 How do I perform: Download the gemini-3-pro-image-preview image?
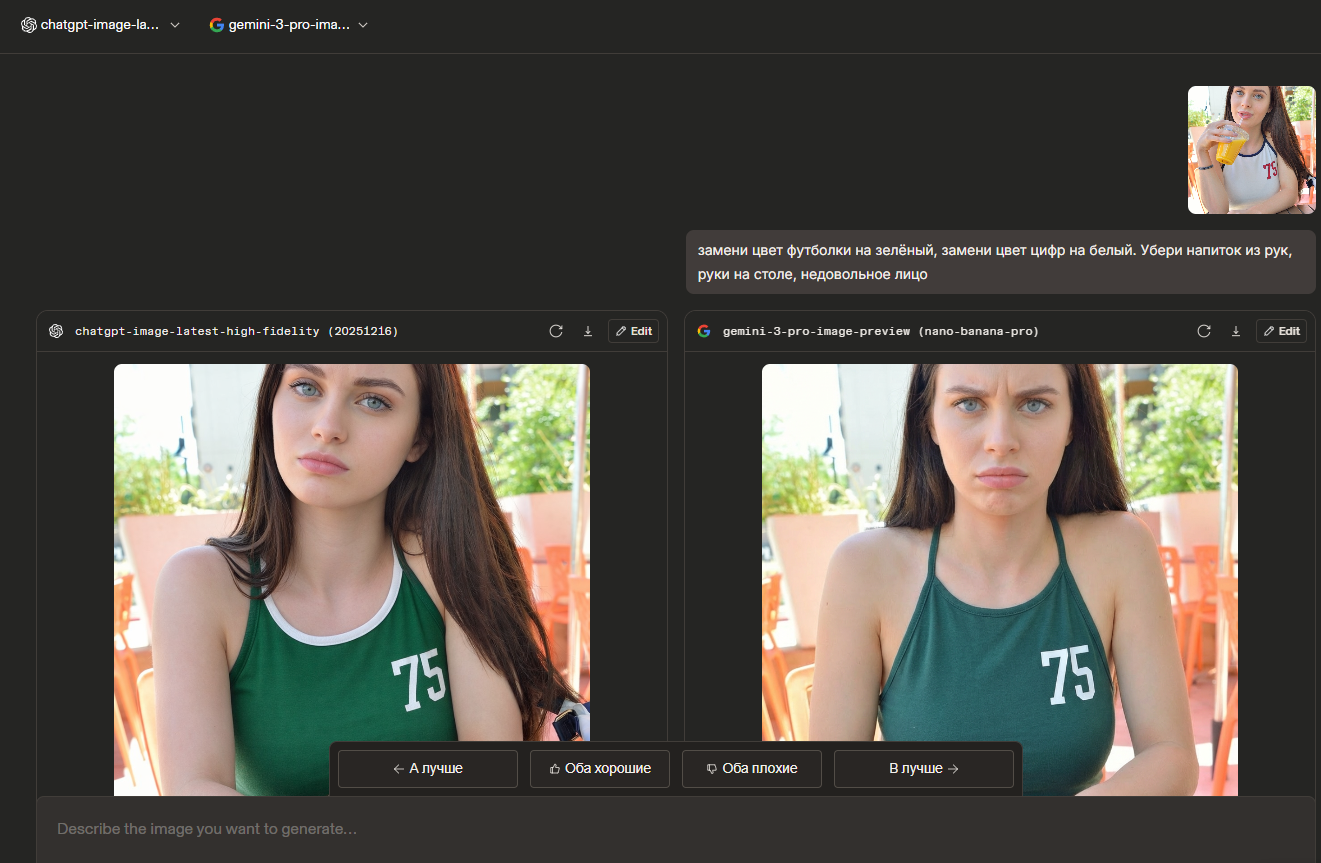[1236, 331]
